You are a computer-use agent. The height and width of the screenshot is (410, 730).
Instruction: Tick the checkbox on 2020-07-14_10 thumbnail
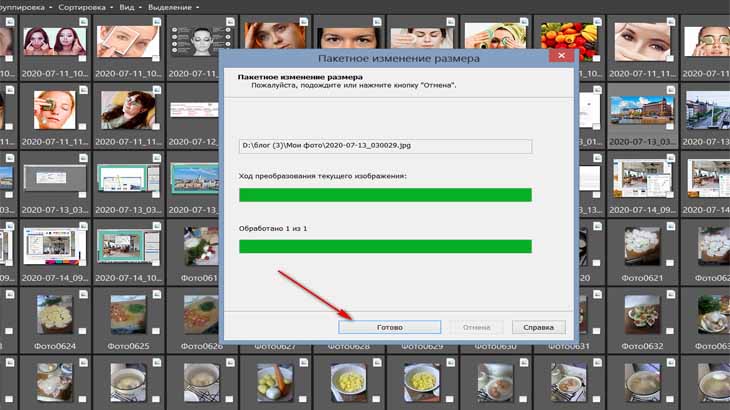click(156, 263)
